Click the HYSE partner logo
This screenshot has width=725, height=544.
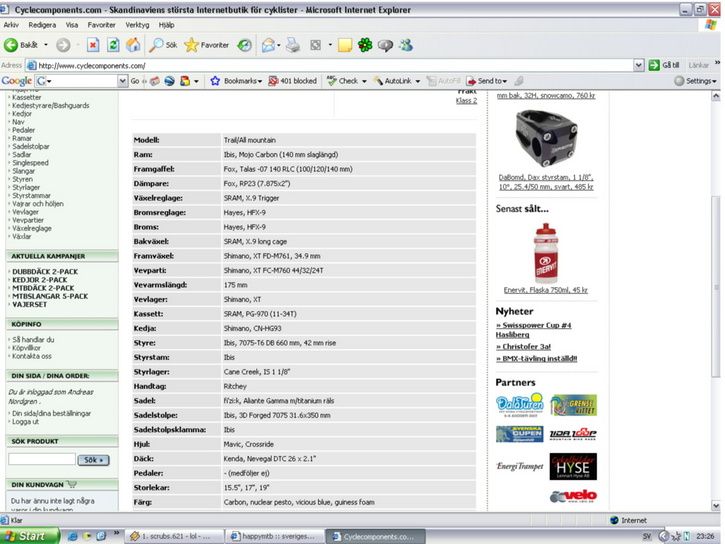(x=573, y=467)
